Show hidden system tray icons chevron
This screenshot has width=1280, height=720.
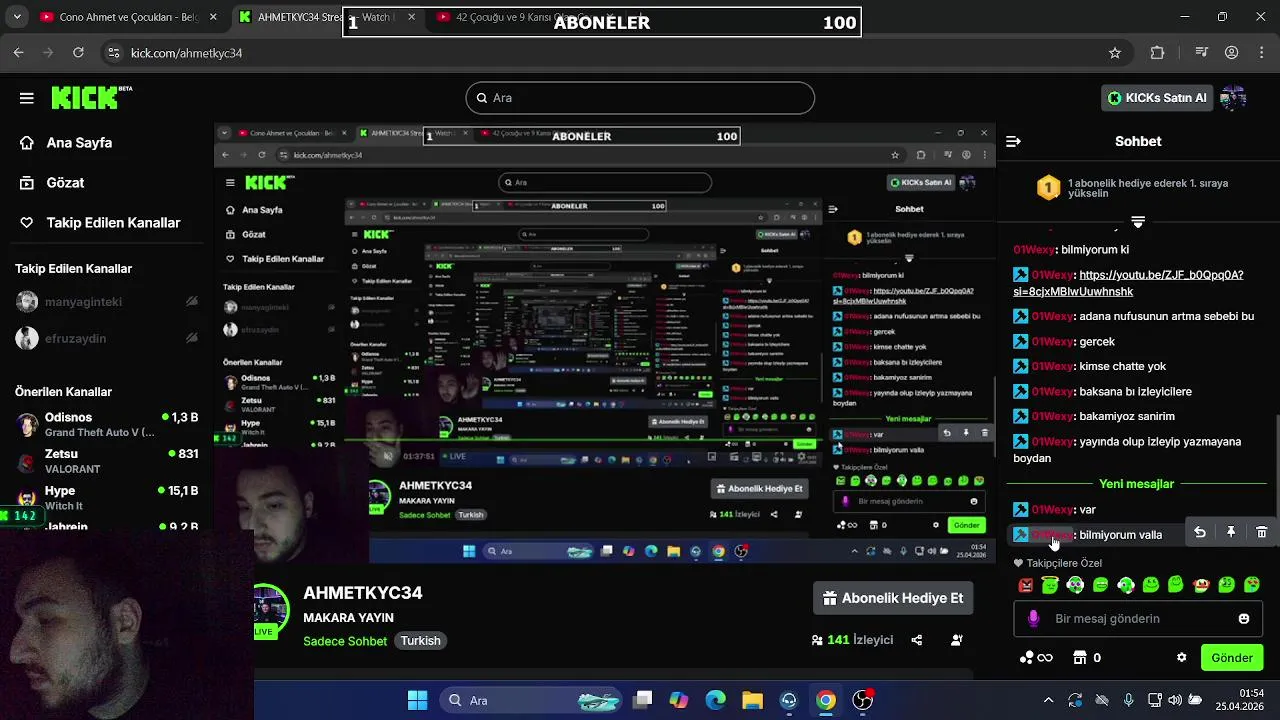[1048, 700]
